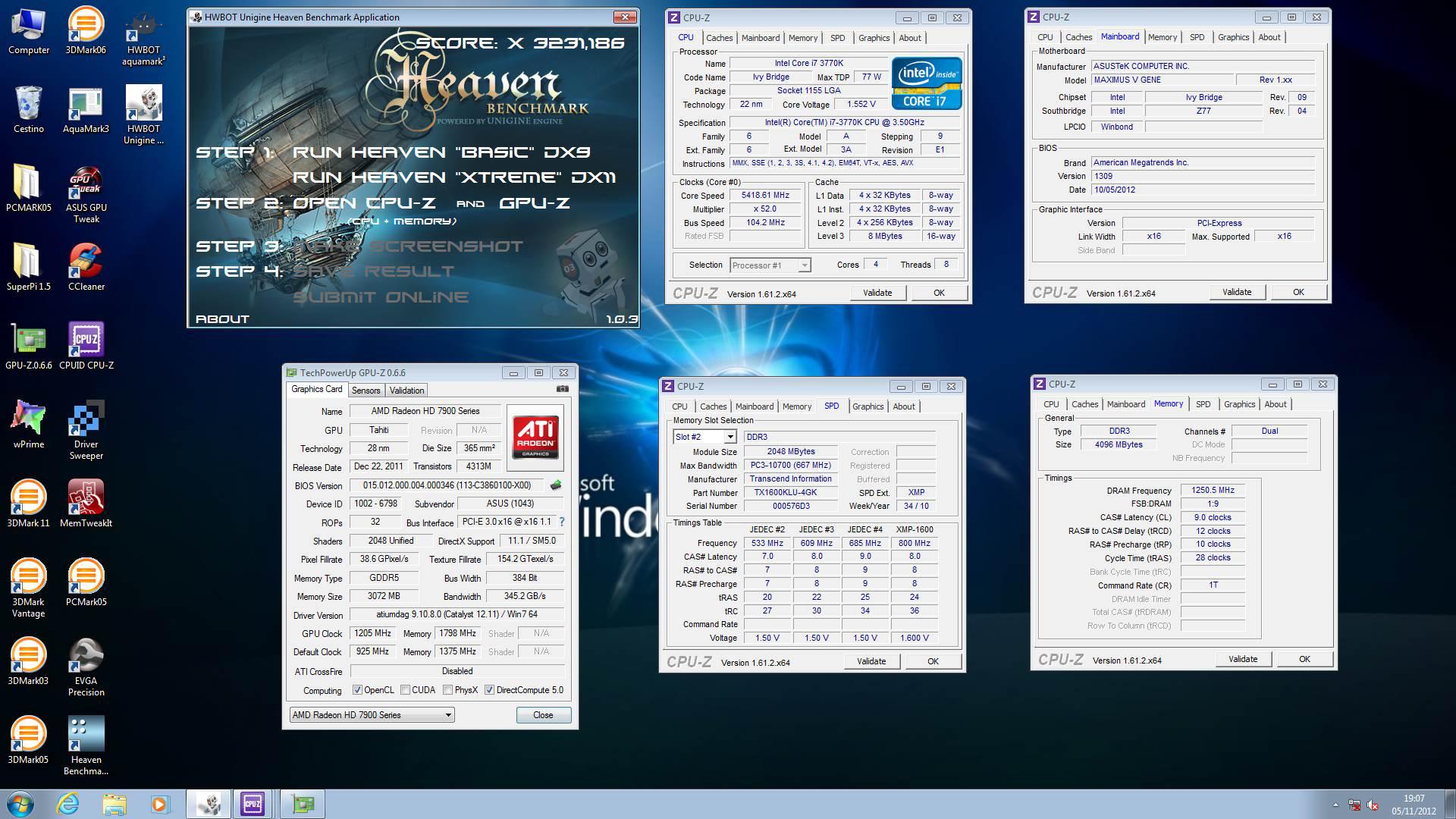Open 3DMark03 desktop shortcut

click(x=29, y=661)
